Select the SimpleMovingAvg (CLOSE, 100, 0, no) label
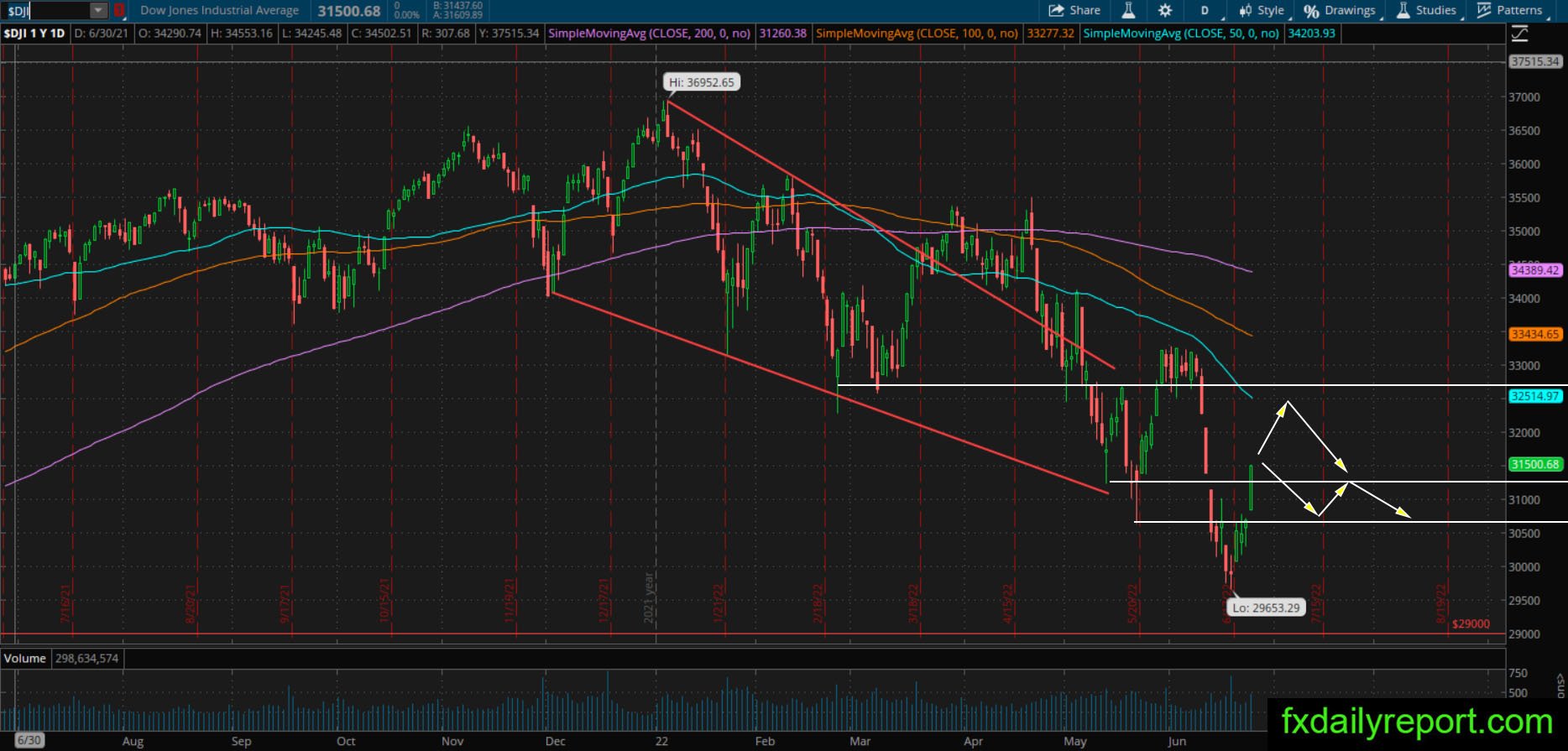The image size is (1568, 751). pyautogui.click(x=917, y=34)
